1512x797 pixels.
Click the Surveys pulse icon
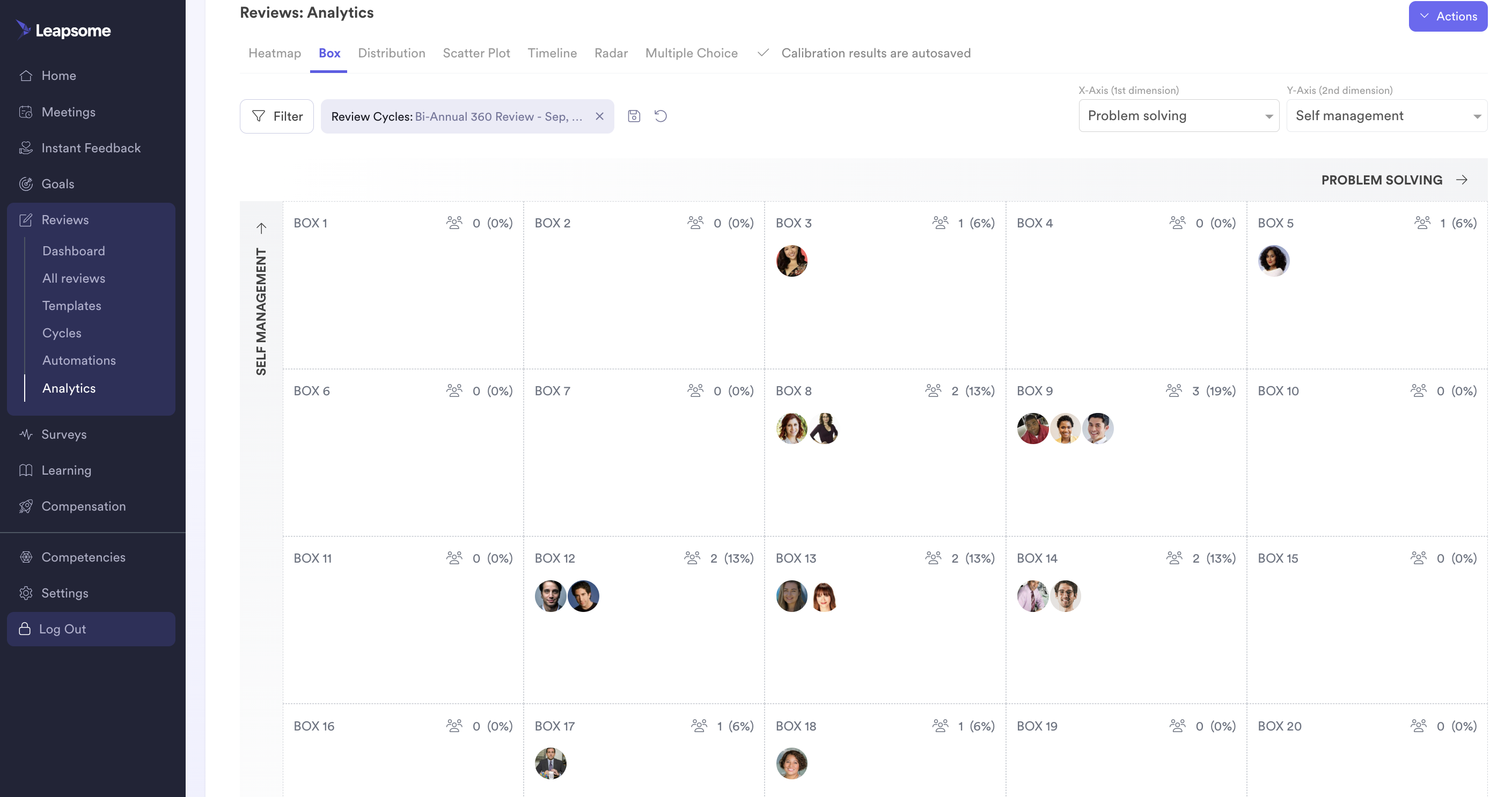click(26, 434)
